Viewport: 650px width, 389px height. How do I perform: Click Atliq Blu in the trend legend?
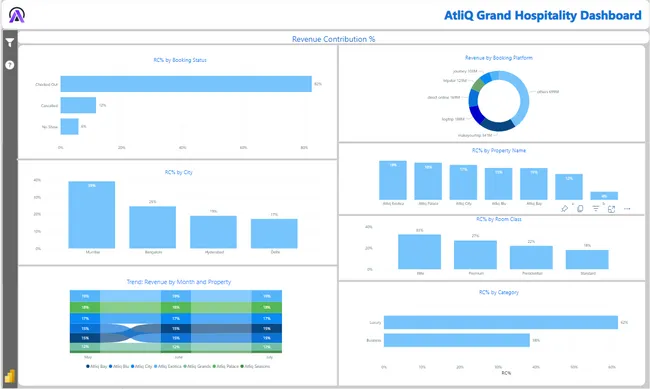[x=119, y=366]
